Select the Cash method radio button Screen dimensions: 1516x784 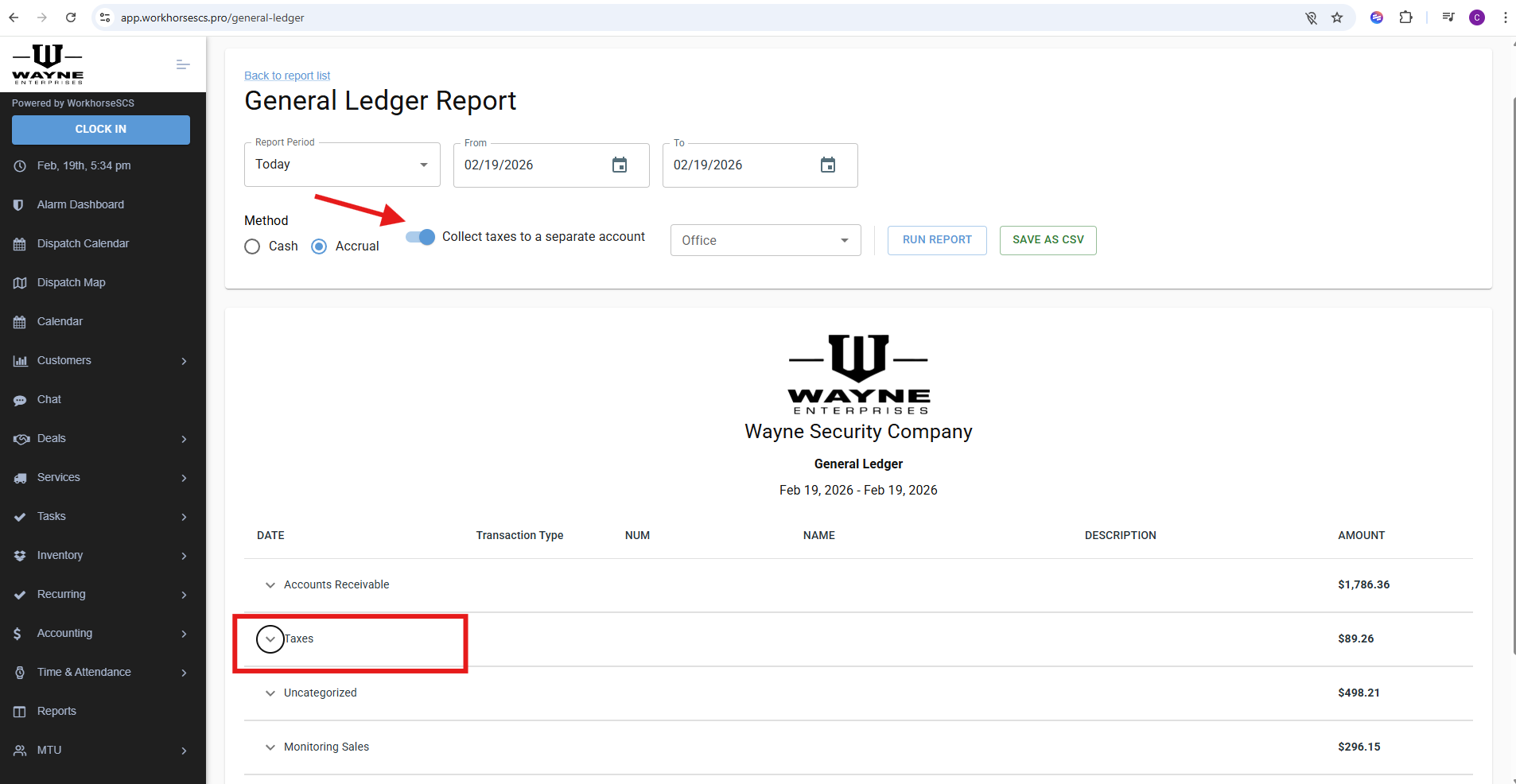252,246
